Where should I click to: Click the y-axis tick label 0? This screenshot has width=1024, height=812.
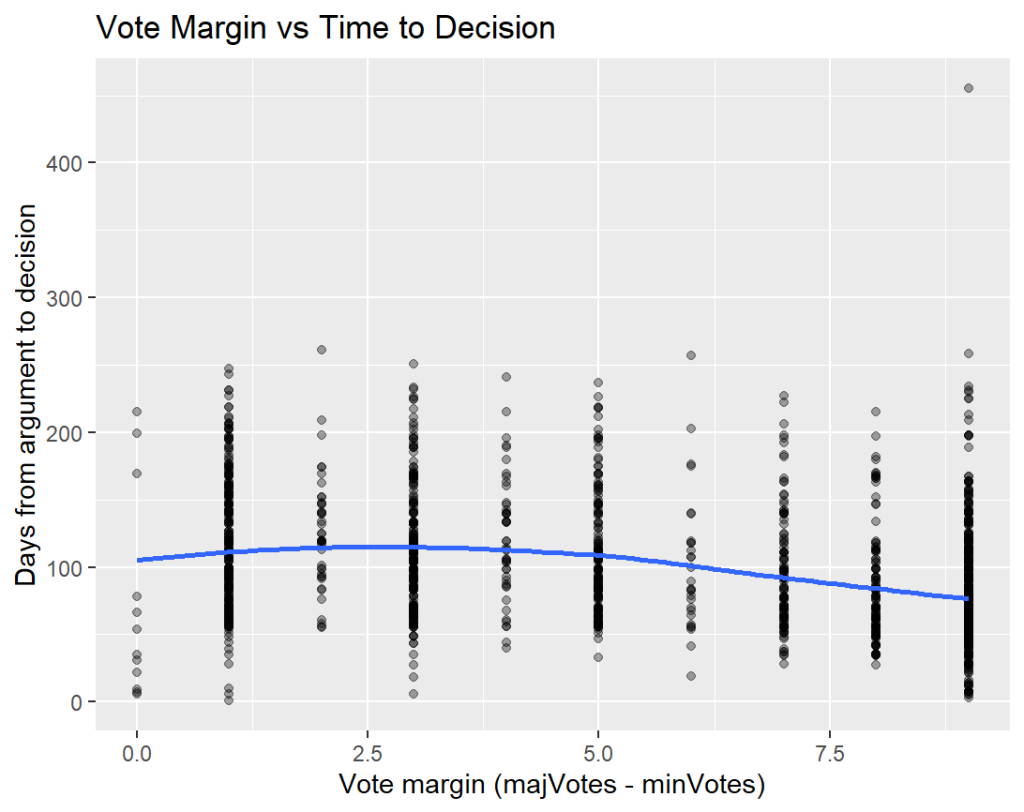click(x=76, y=702)
